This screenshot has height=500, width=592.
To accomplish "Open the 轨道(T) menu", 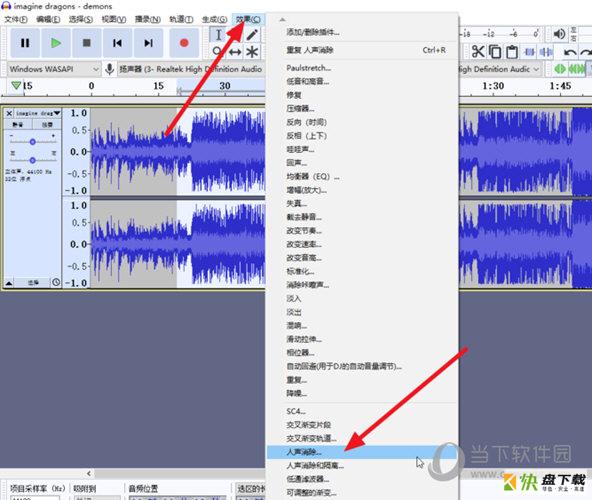I will 181,19.
